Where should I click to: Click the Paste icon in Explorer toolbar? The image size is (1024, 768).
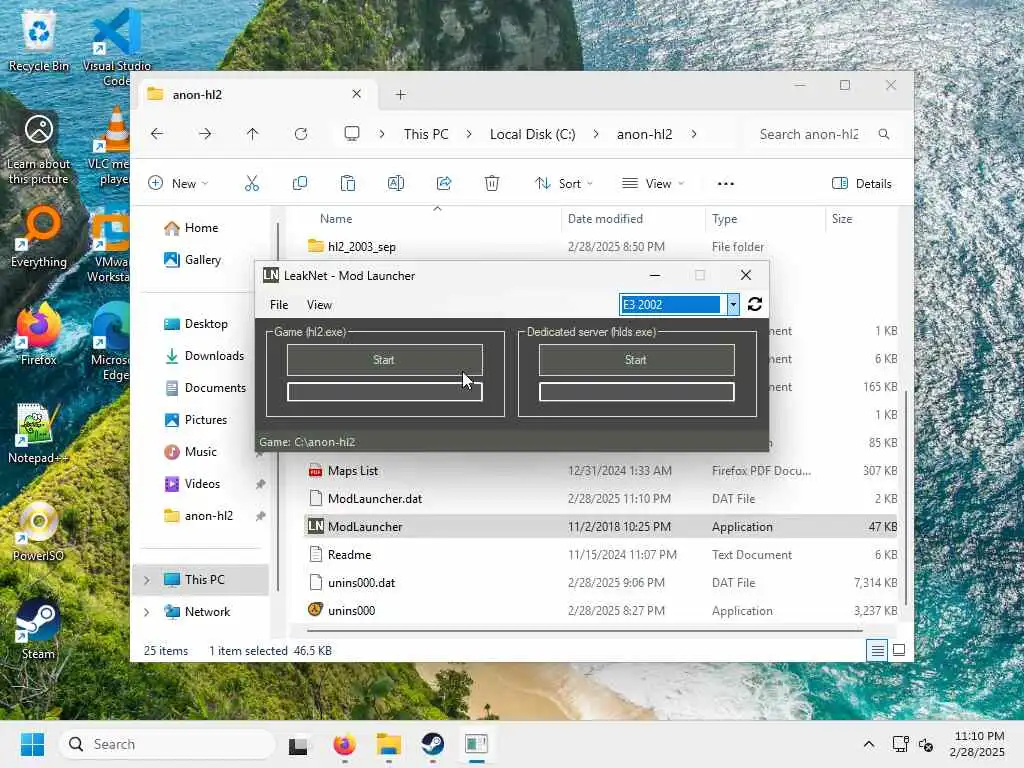tap(348, 184)
